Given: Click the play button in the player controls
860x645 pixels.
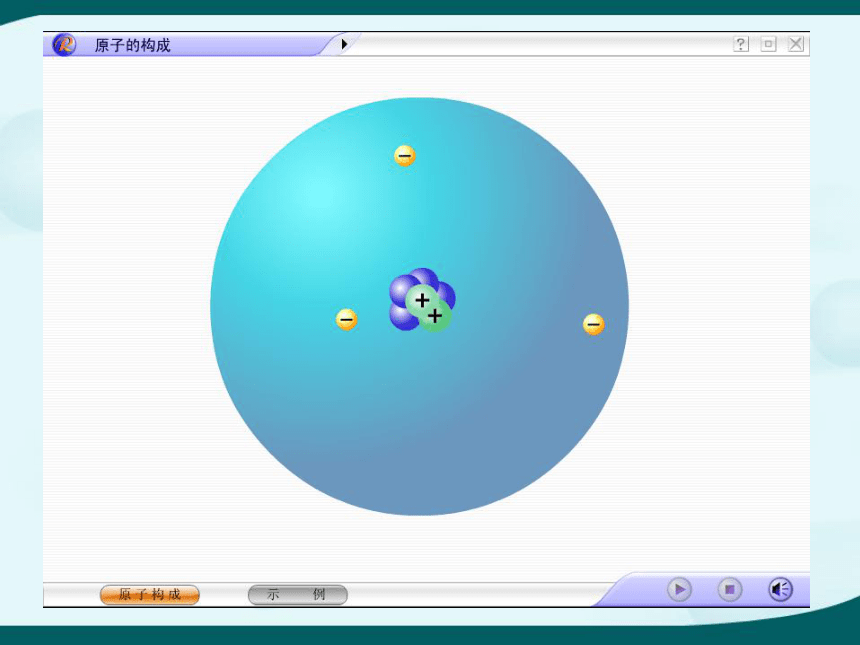Looking at the screenshot, I should pyautogui.click(x=679, y=590).
